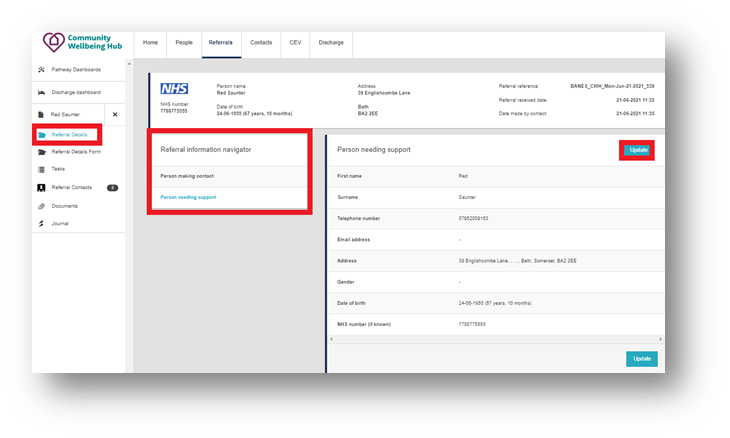Click the NHS number (if known) value
The height and width of the screenshot is (438, 730).
(472, 324)
